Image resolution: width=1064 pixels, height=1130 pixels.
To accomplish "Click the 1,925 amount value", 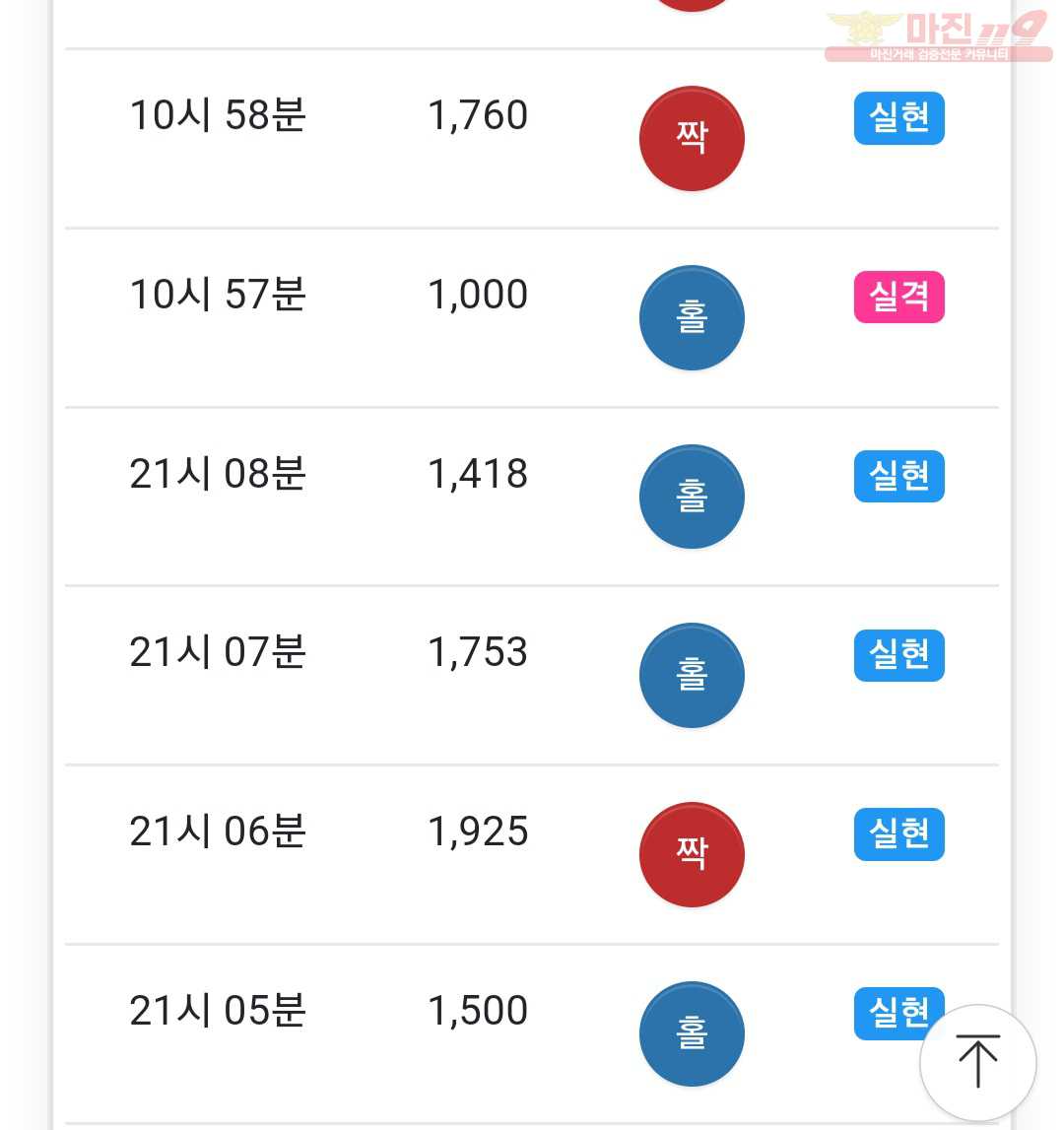I will point(478,831).
